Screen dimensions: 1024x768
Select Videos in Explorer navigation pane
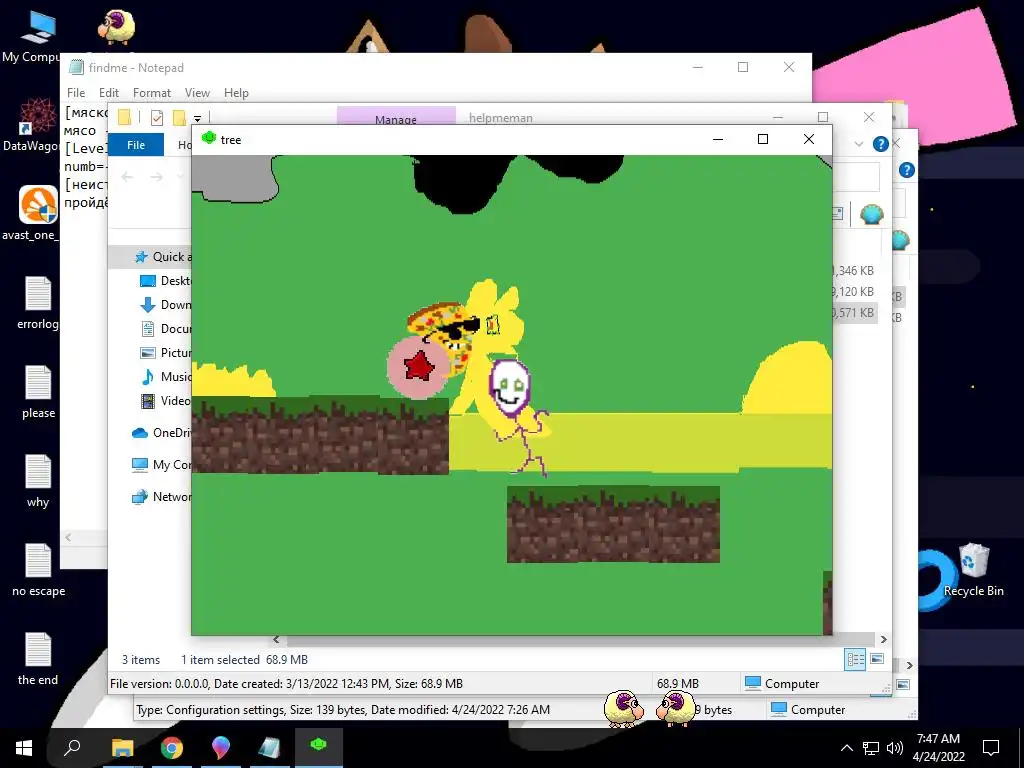[165, 400]
